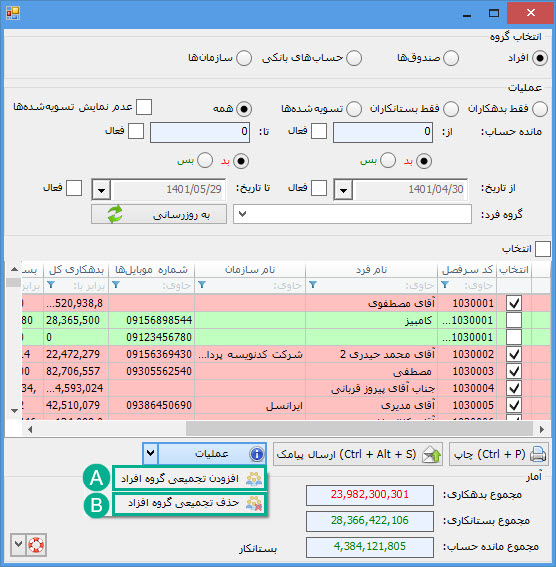Enable فعال checkbox for از تاریخ
556x567 pixels.
click(x=319, y=188)
